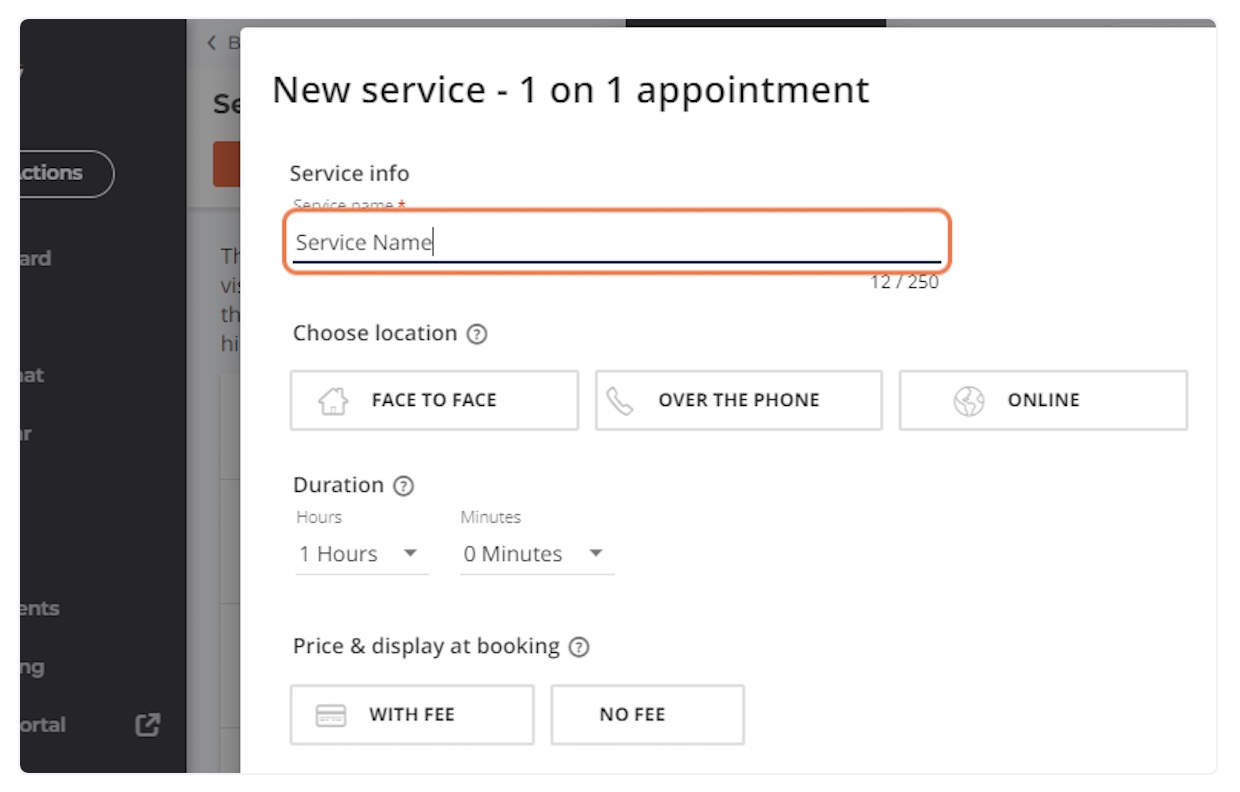Screen dimensions: 1240x792
Task: Select the OVER THE PHONE location option
Action: [x=739, y=400]
